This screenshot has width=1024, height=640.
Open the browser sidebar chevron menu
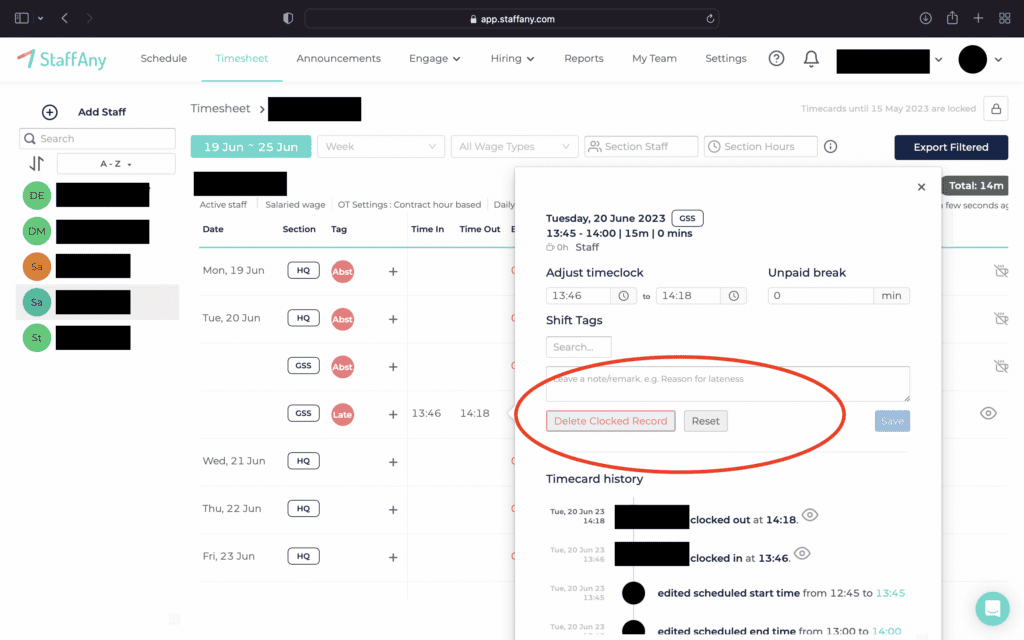coord(40,18)
